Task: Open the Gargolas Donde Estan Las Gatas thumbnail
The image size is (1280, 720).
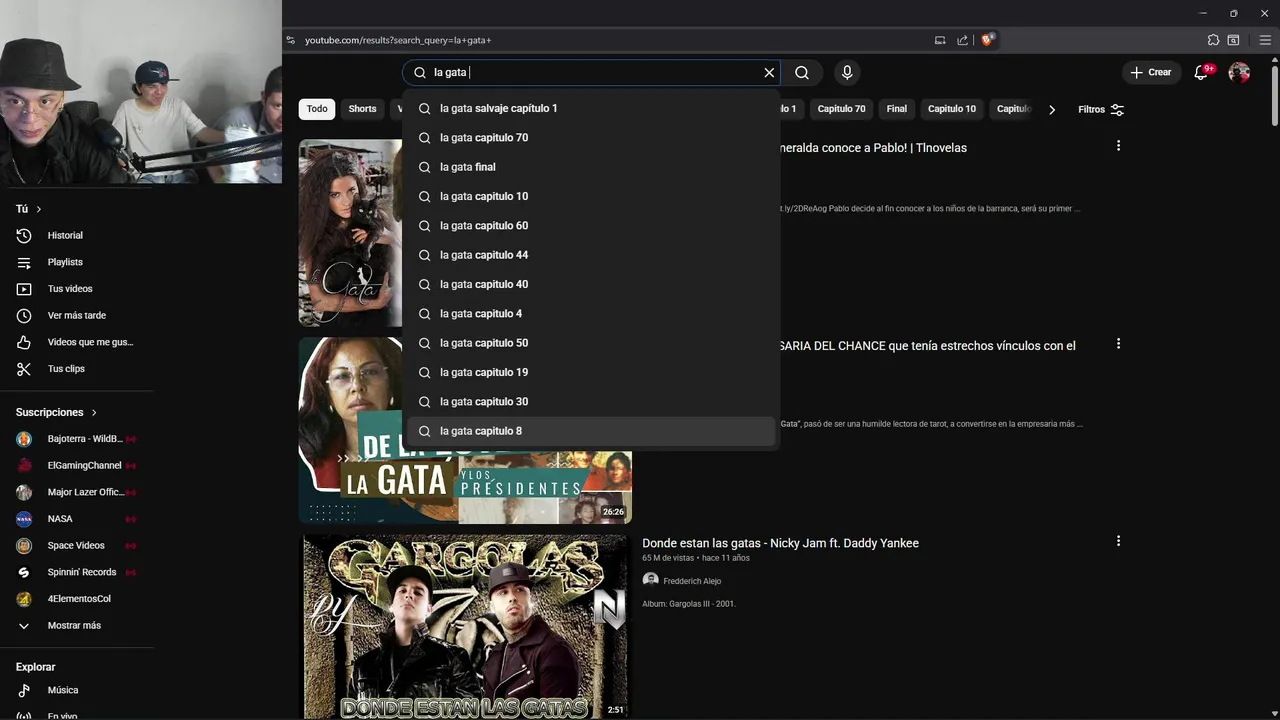Action: point(466,627)
